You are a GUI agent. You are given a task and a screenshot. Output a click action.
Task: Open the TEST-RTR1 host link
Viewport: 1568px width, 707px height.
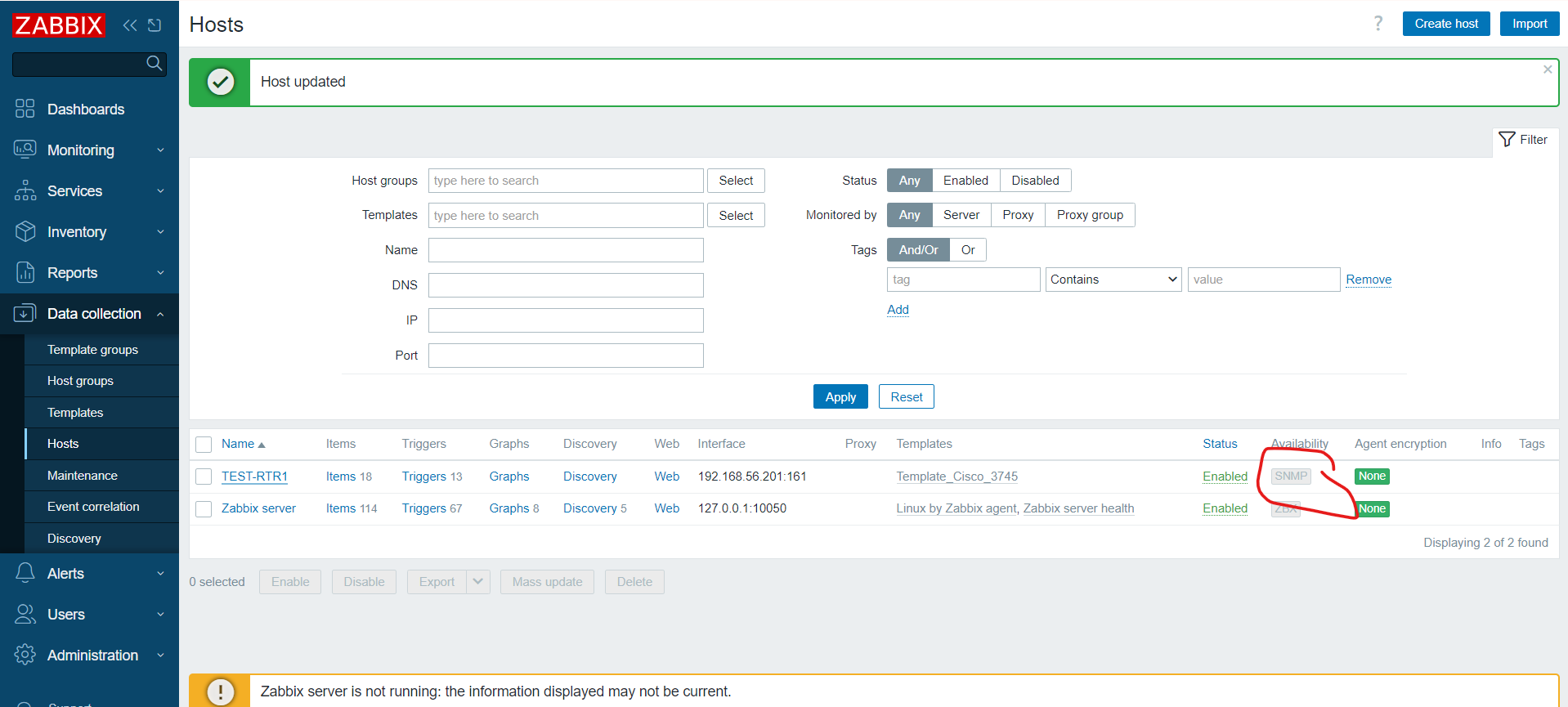point(254,477)
